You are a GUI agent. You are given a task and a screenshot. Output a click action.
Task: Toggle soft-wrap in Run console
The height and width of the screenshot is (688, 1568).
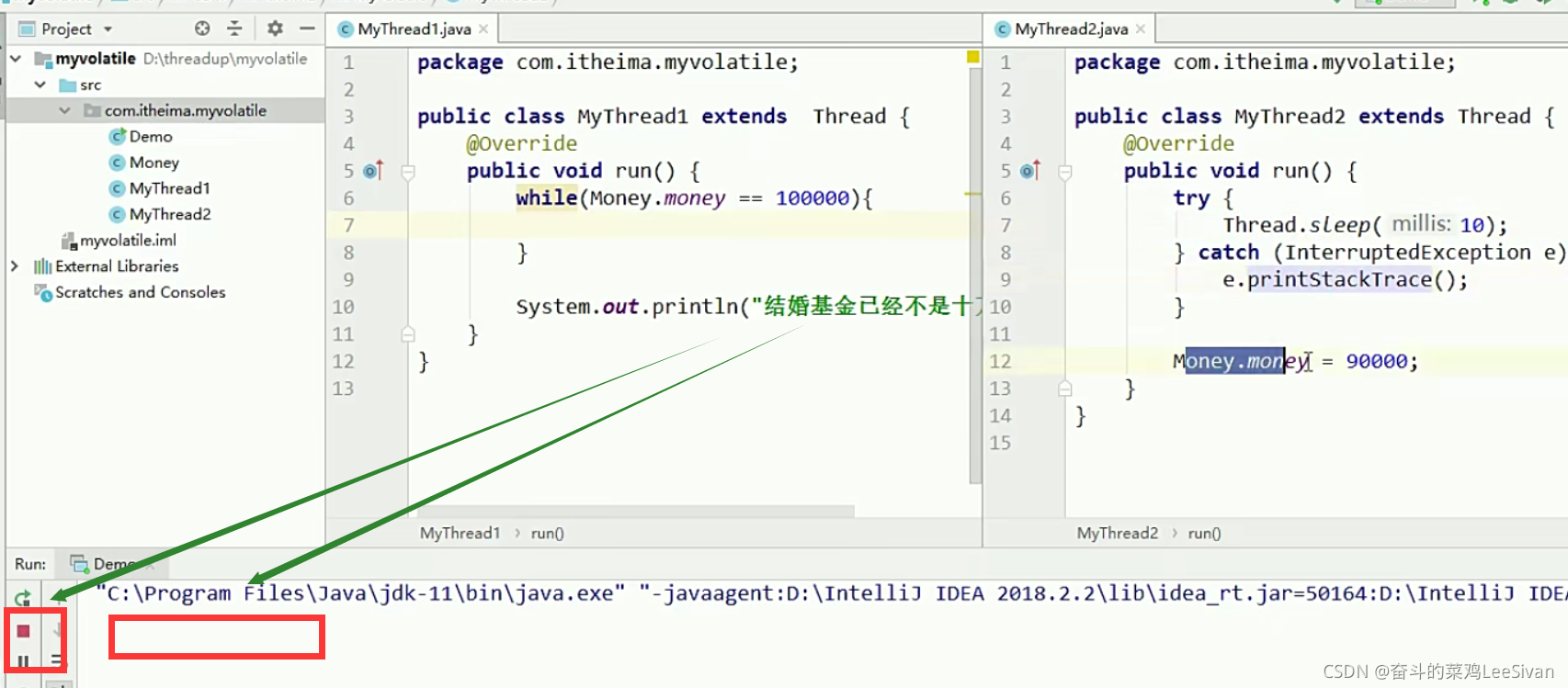(57, 660)
